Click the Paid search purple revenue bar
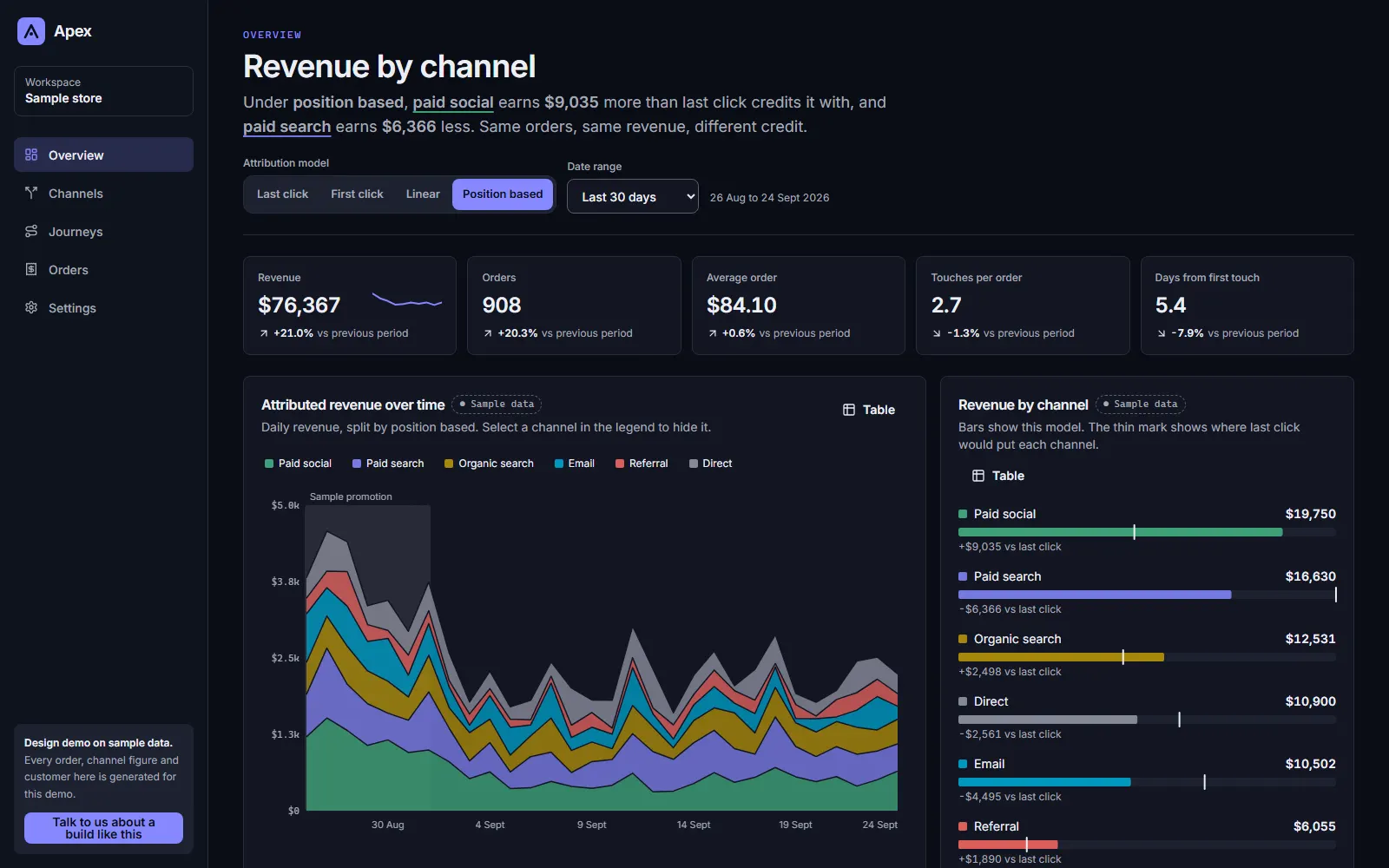 click(x=1095, y=595)
